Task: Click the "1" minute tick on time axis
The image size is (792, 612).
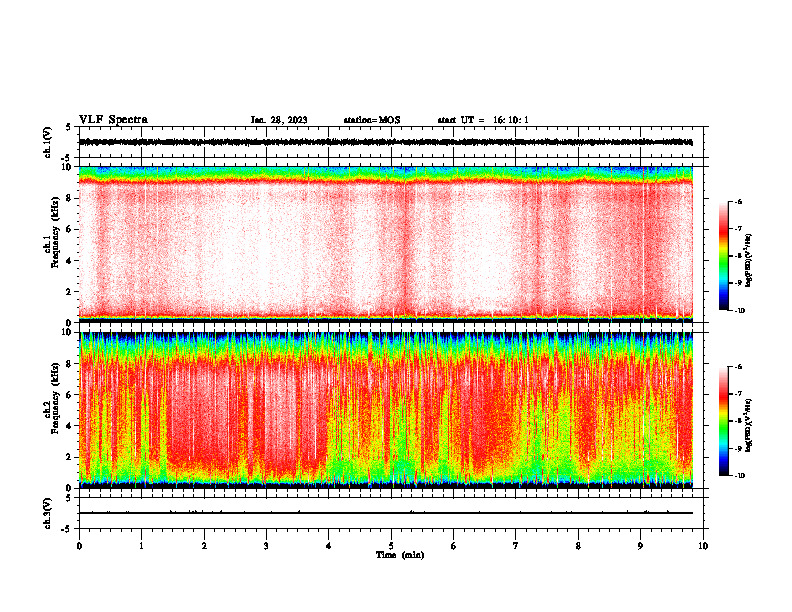Action: [141, 546]
